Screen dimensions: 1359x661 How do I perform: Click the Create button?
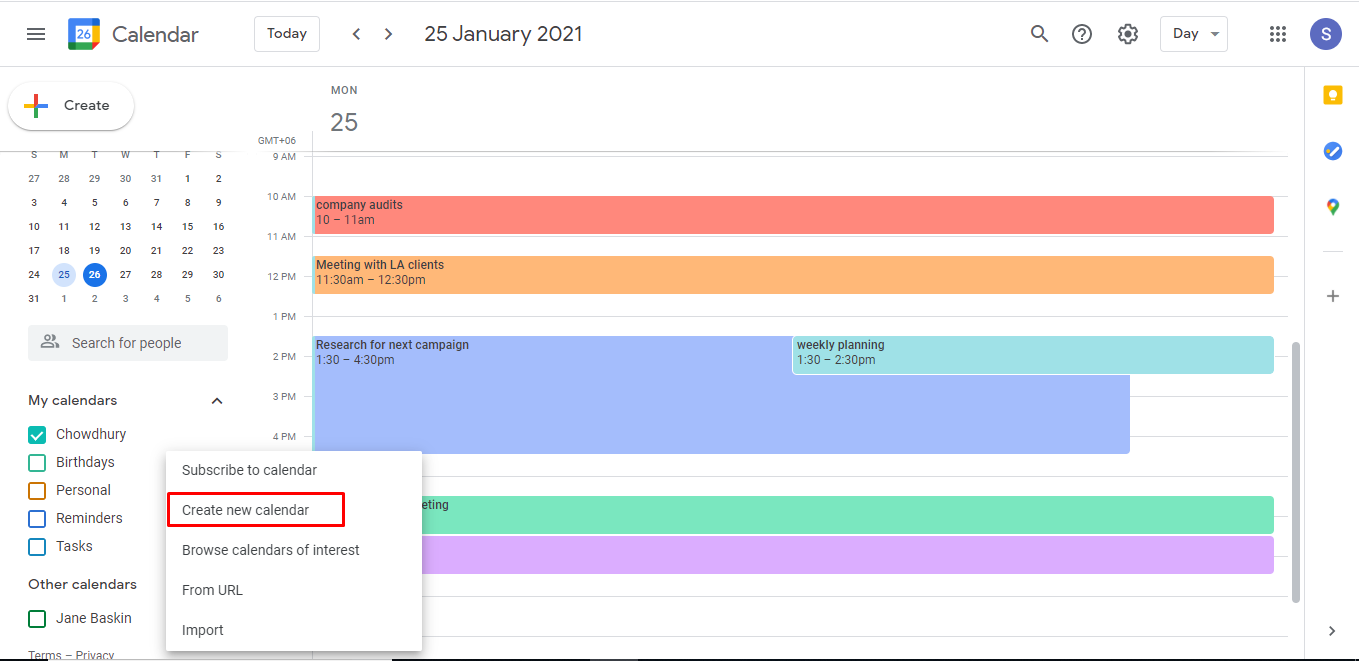[70, 105]
